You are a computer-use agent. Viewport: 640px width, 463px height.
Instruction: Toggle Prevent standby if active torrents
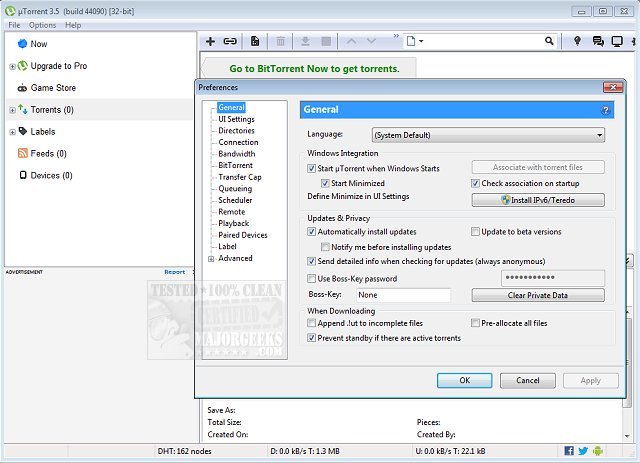coord(311,338)
